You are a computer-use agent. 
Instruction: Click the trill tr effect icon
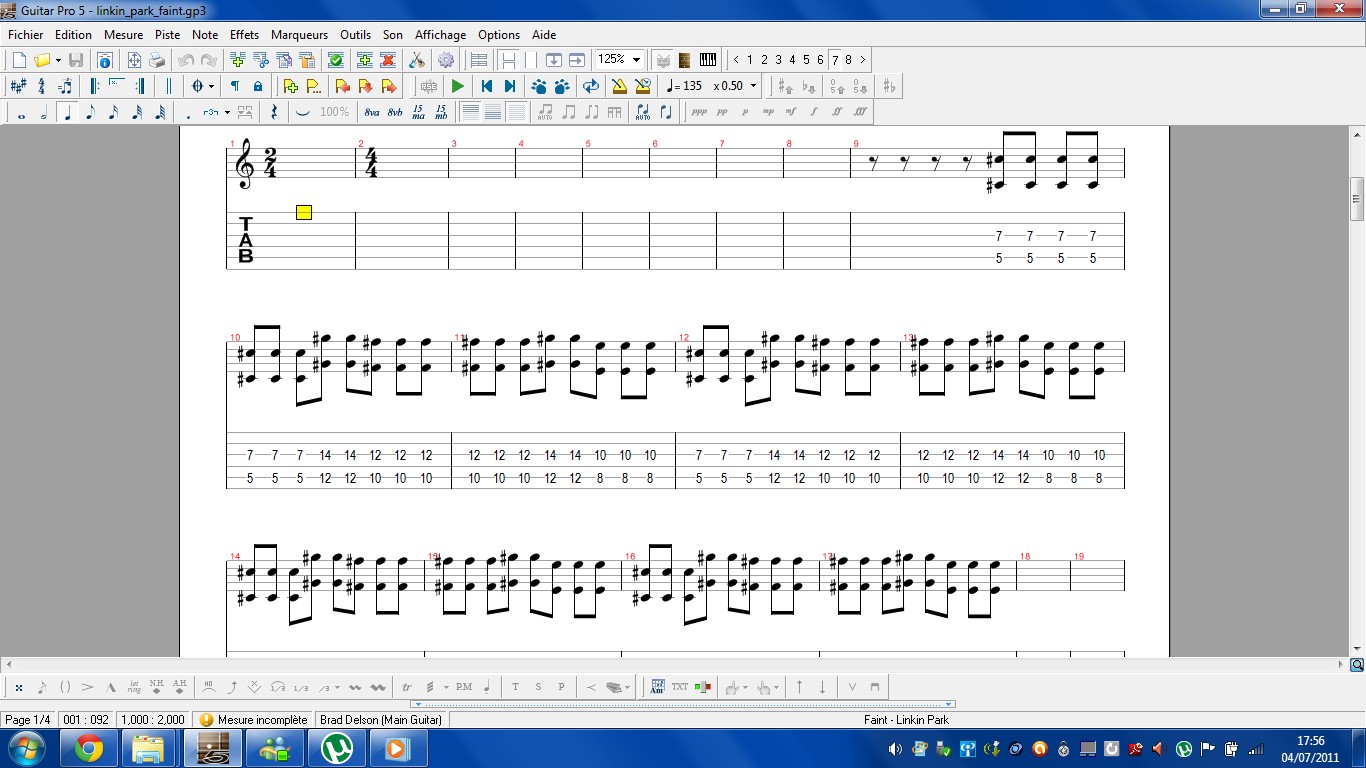407,687
